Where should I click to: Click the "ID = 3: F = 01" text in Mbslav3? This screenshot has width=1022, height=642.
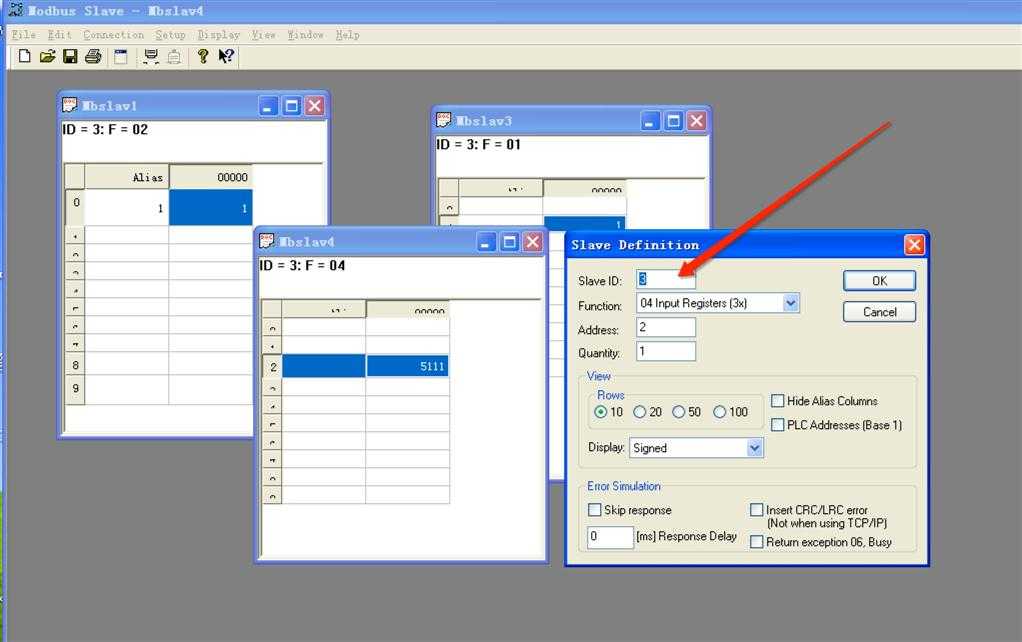pos(479,144)
